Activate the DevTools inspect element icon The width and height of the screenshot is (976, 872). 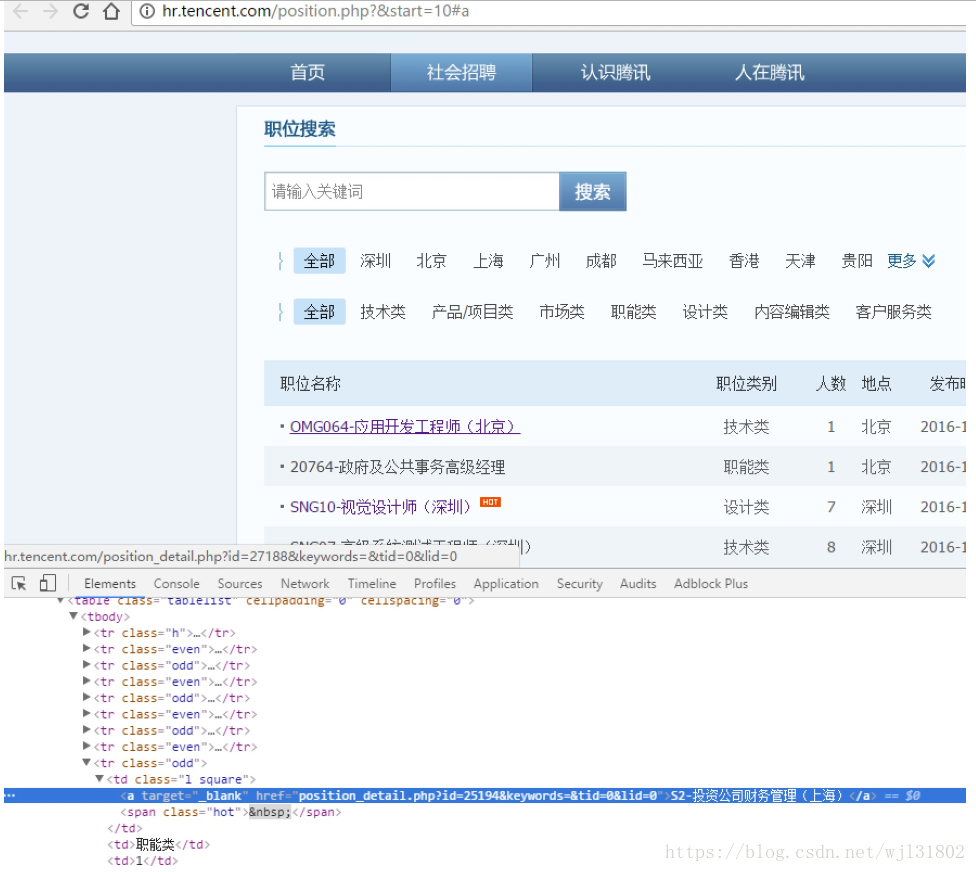pos(19,583)
